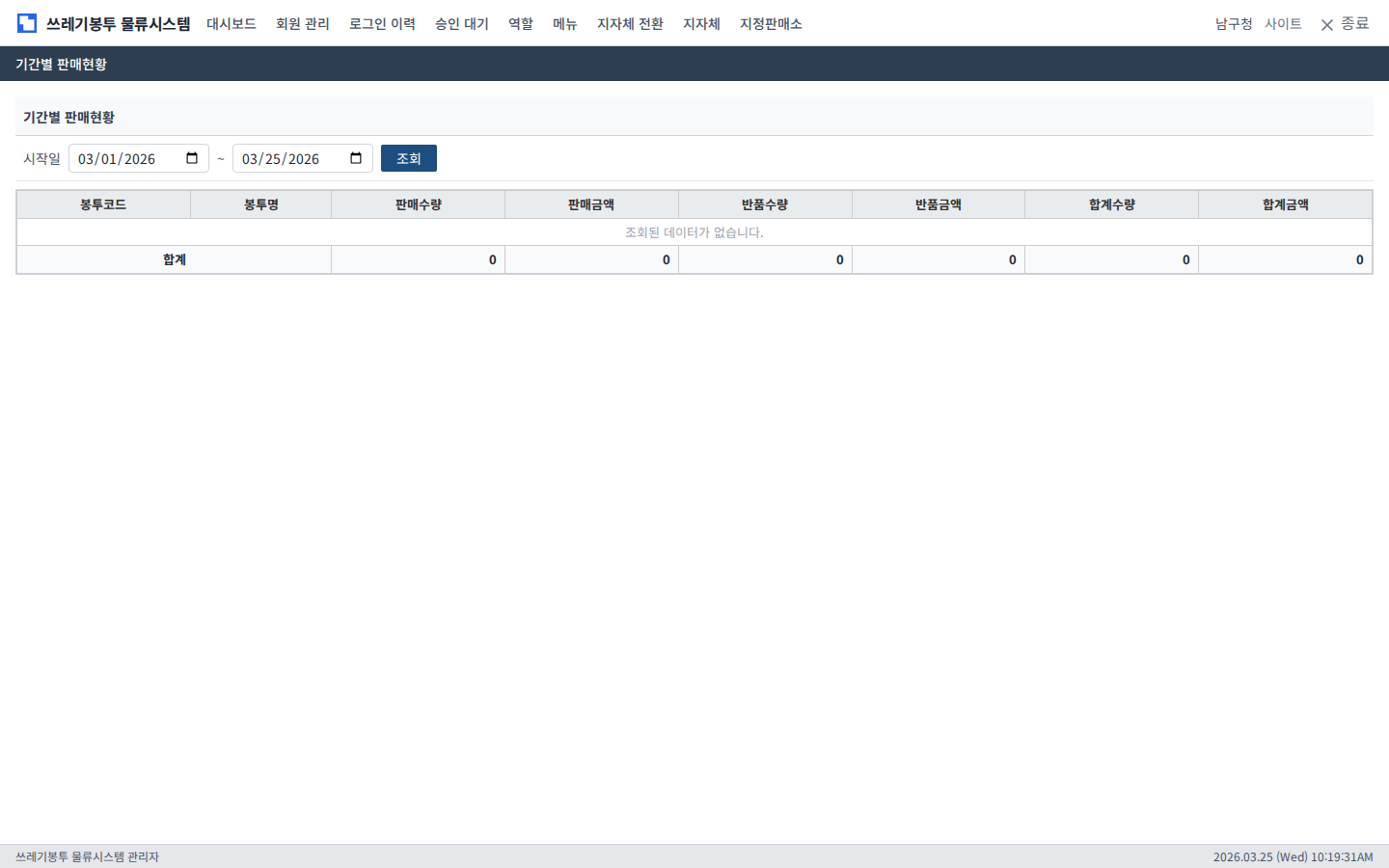The height and width of the screenshot is (868, 1389).
Task: Click the blue logo icon in header
Action: tap(27, 23)
